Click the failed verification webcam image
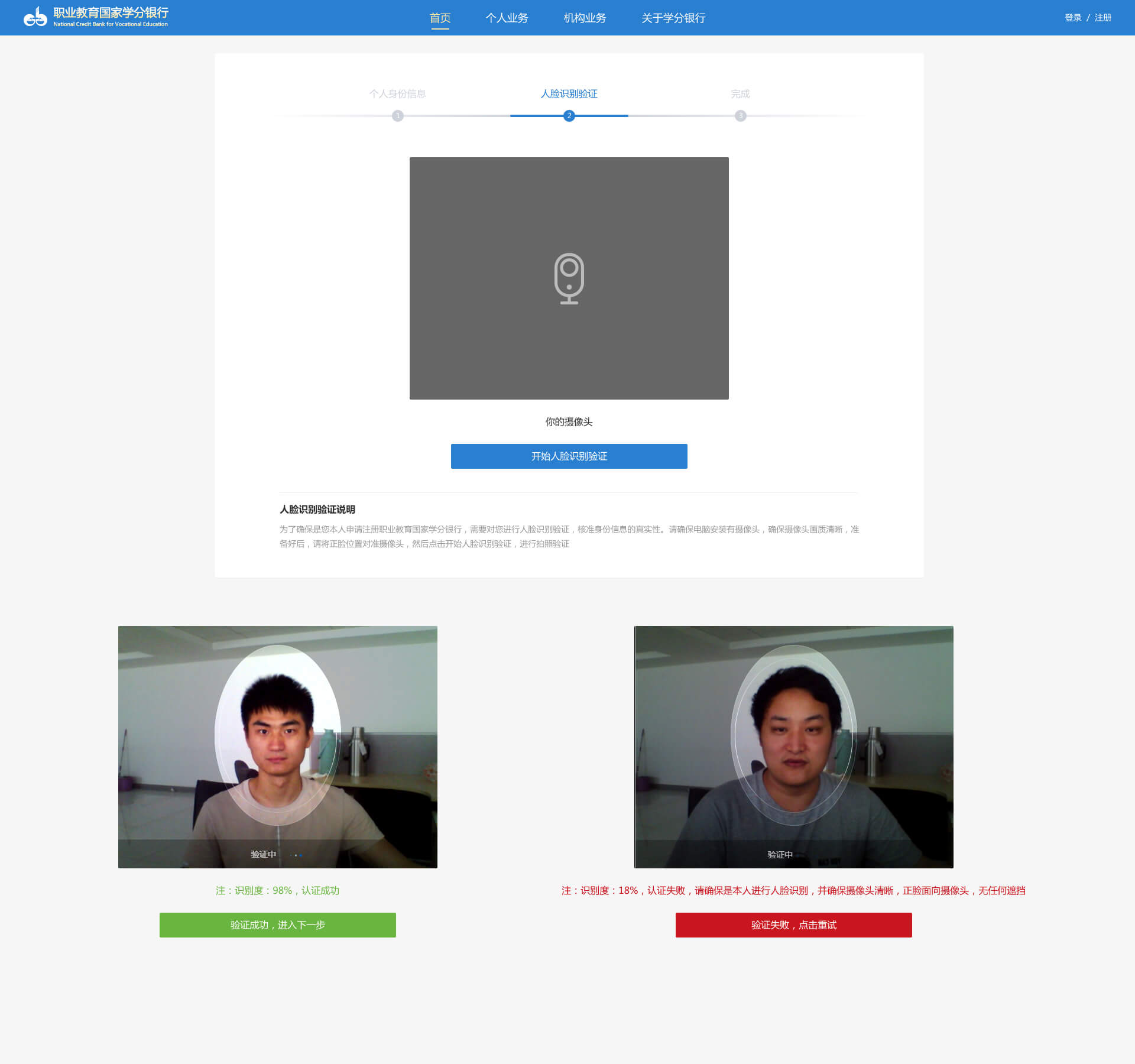Image resolution: width=1135 pixels, height=1064 pixels. coord(793,747)
